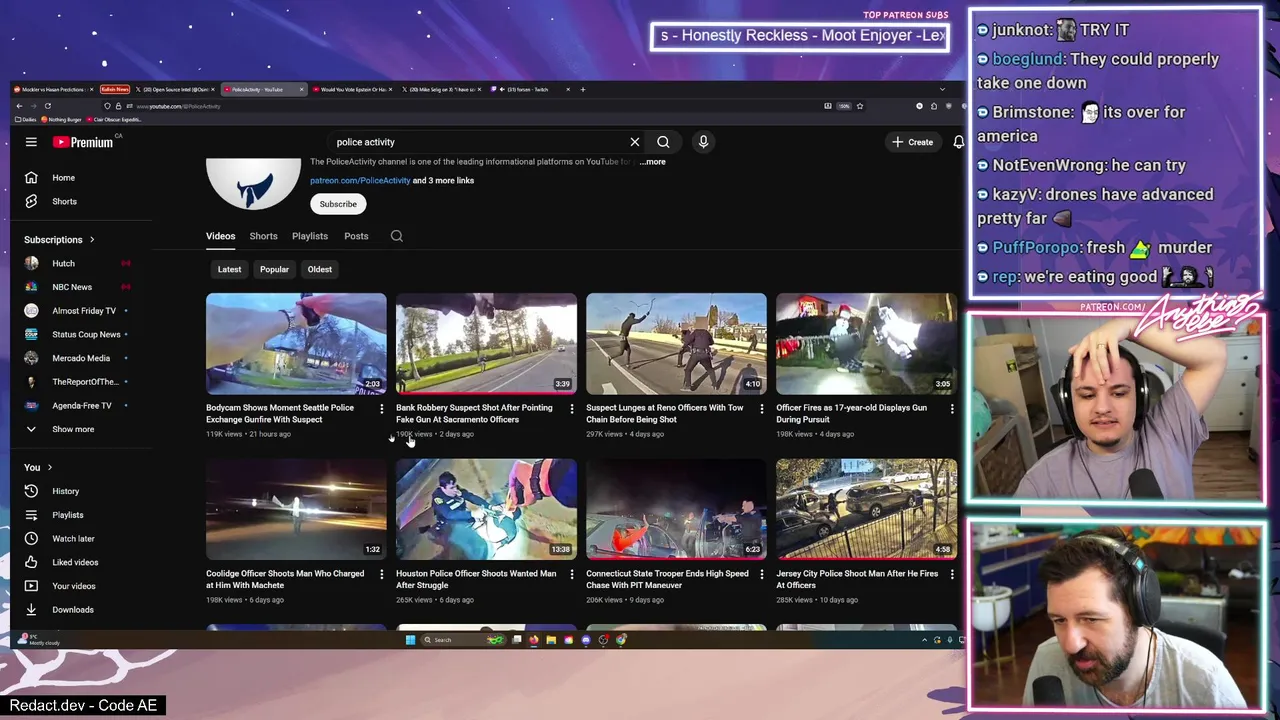Open the browser tab list dropdown
Screen dimensions: 1280x720
(941, 89)
